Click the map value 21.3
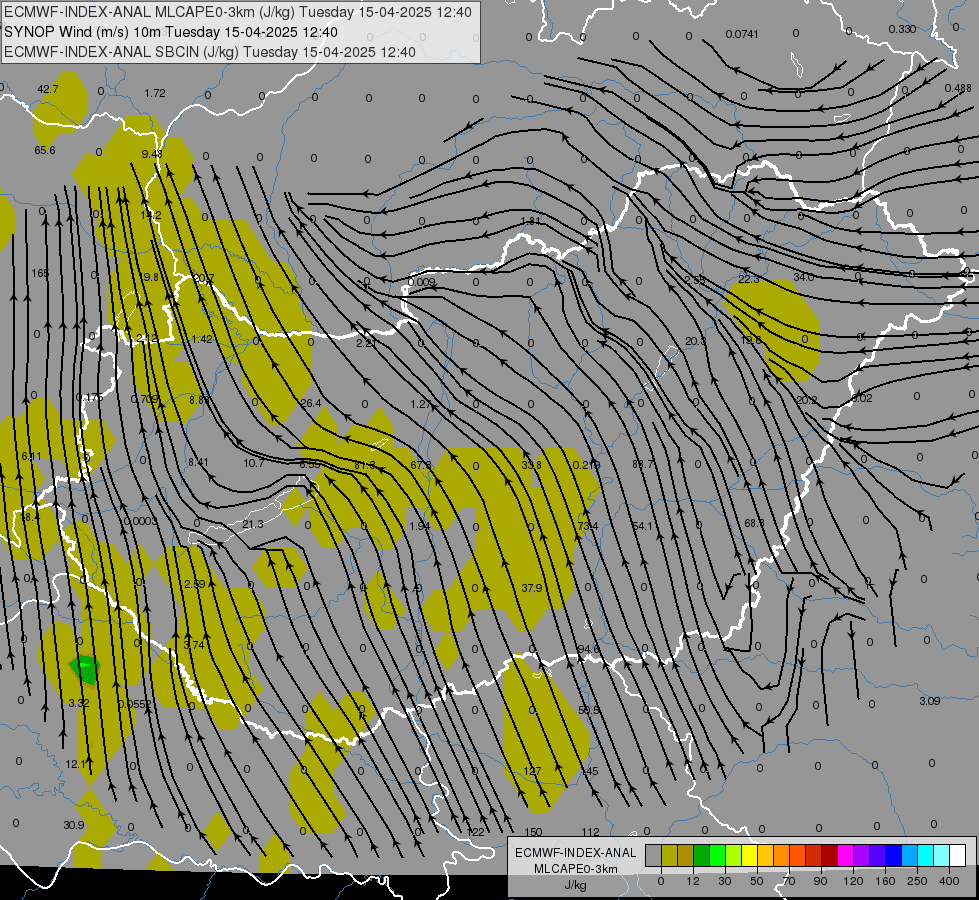This screenshot has width=979, height=900. tap(253, 524)
